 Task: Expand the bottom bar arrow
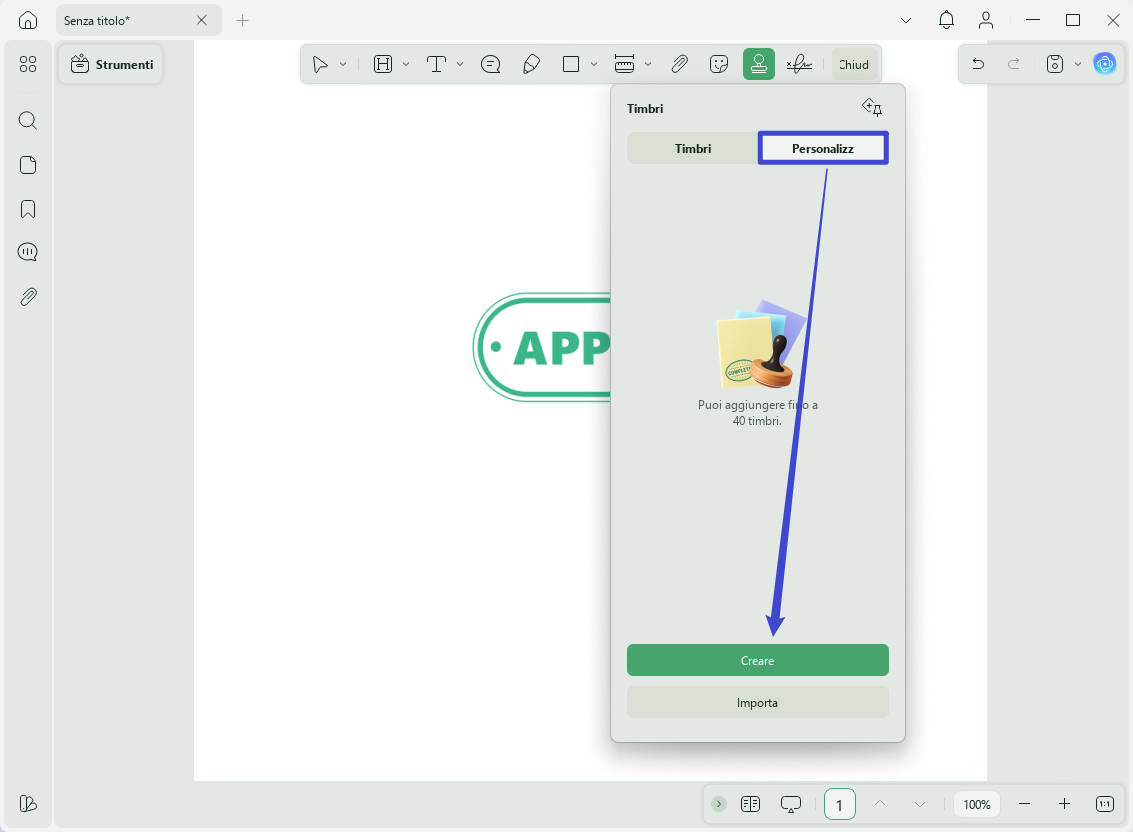718,804
